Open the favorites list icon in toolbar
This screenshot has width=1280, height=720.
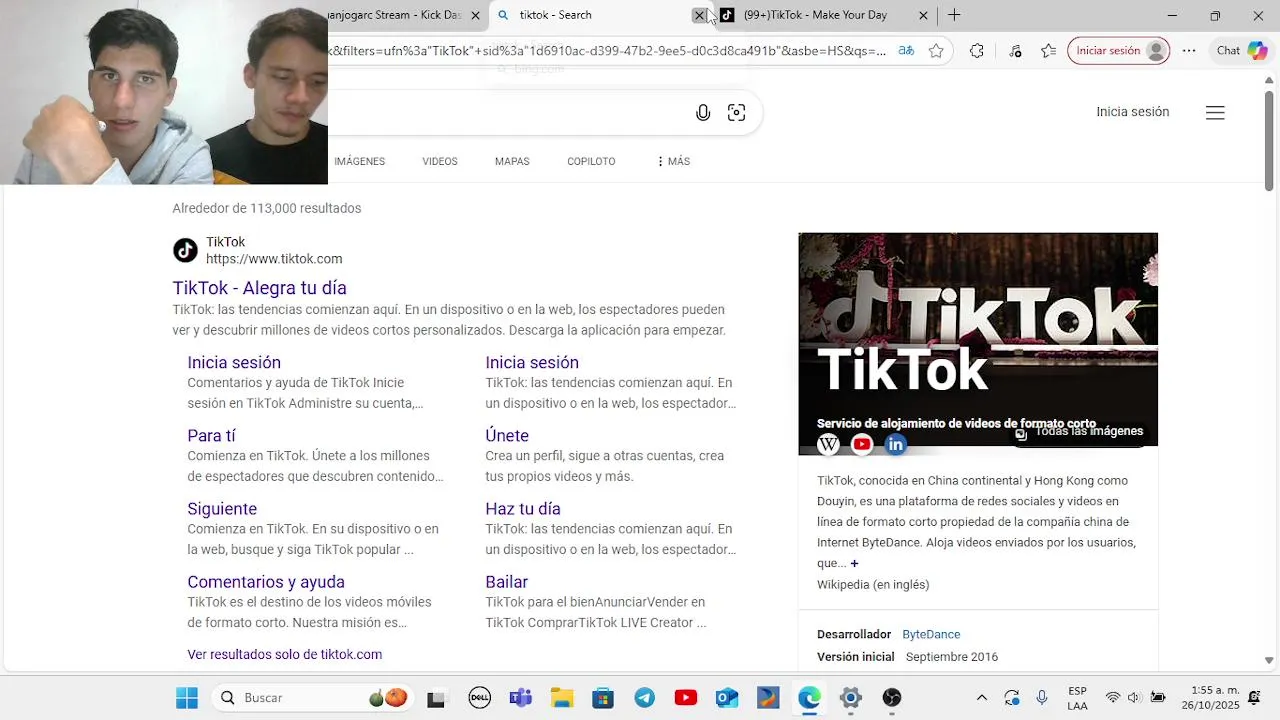coord(1048,51)
